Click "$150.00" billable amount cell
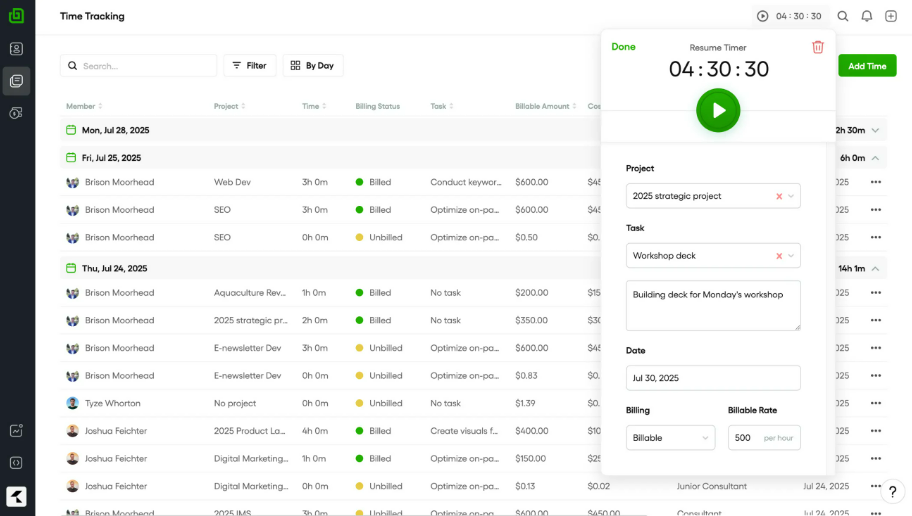Screen dimensions: 912x516 point(530,458)
